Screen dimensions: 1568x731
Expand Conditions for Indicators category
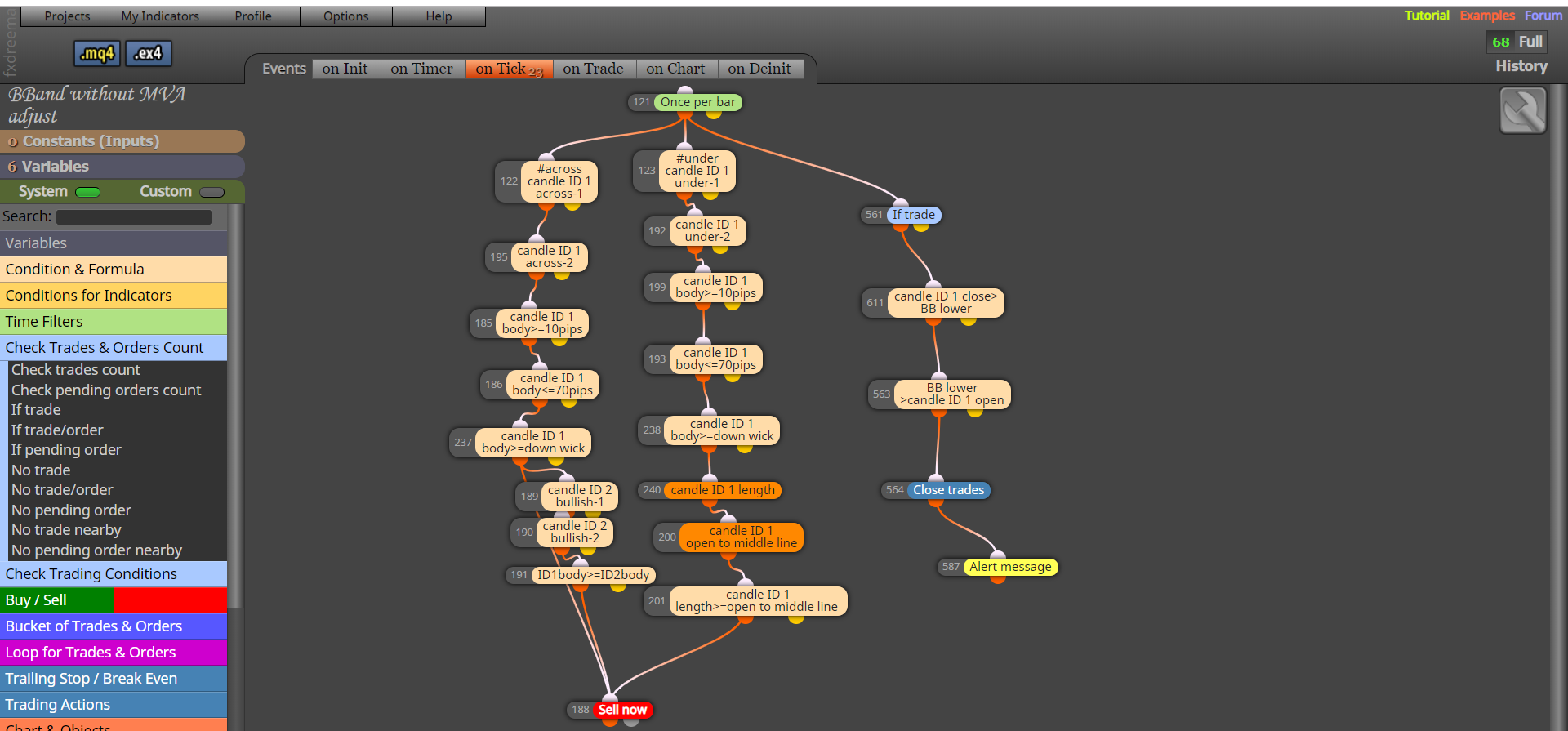pyautogui.click(x=114, y=296)
